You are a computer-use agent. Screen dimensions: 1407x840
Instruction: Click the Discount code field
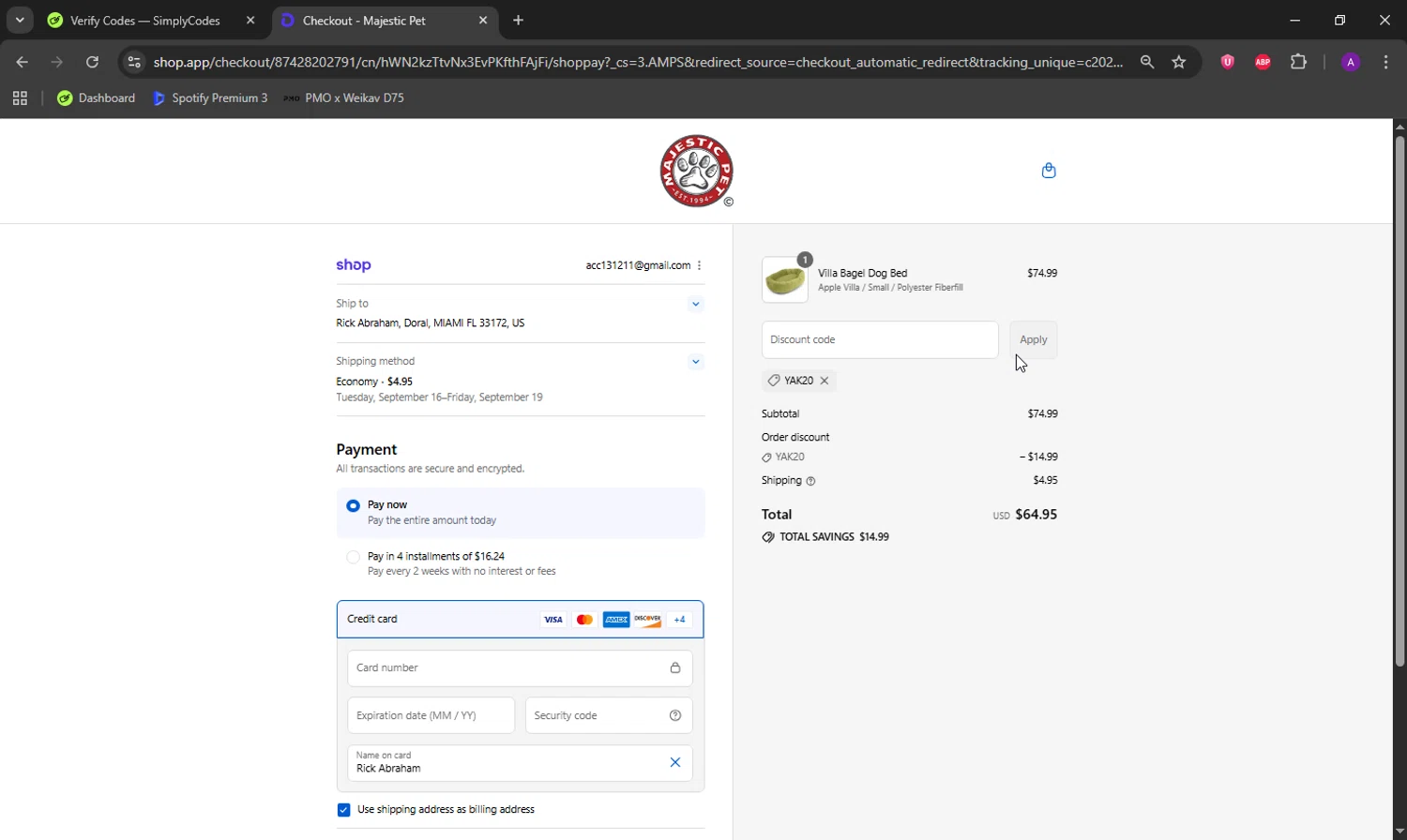pyautogui.click(x=880, y=339)
